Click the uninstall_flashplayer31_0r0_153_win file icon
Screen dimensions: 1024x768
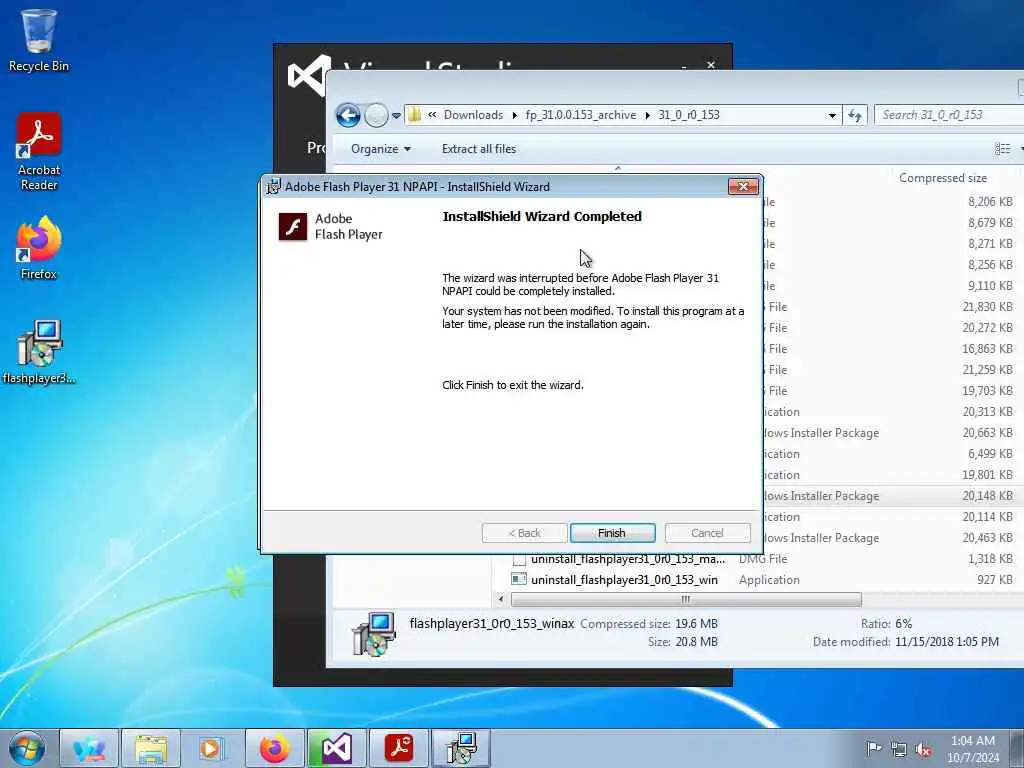[519, 579]
